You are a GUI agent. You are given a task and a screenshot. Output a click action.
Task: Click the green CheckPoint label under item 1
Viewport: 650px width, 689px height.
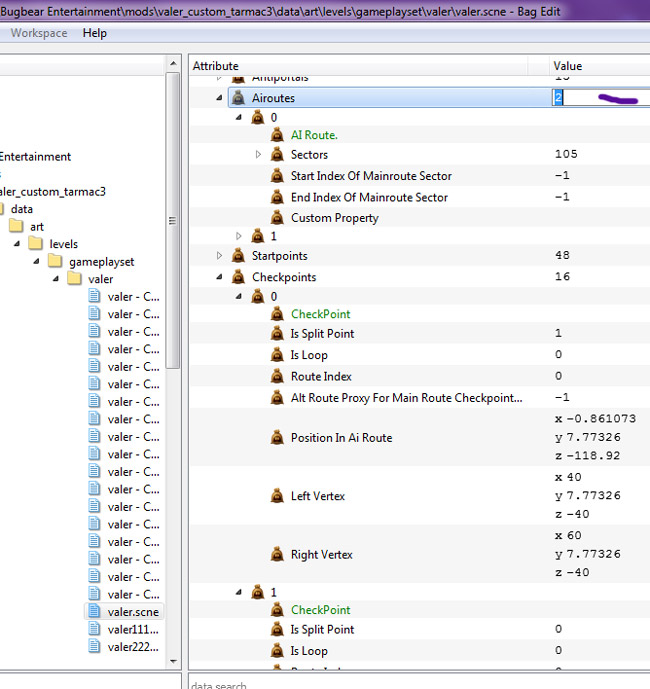(x=320, y=609)
